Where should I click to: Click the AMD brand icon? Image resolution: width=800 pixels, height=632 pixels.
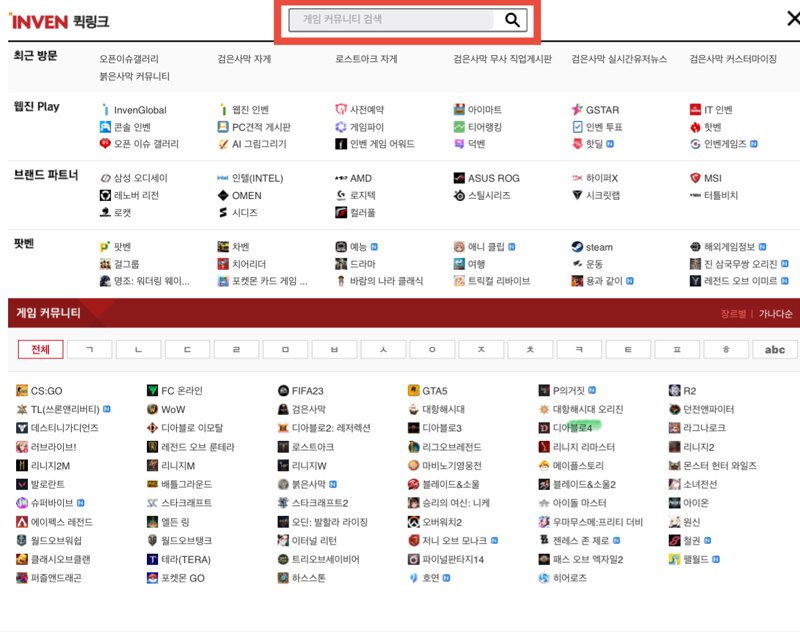click(x=341, y=178)
